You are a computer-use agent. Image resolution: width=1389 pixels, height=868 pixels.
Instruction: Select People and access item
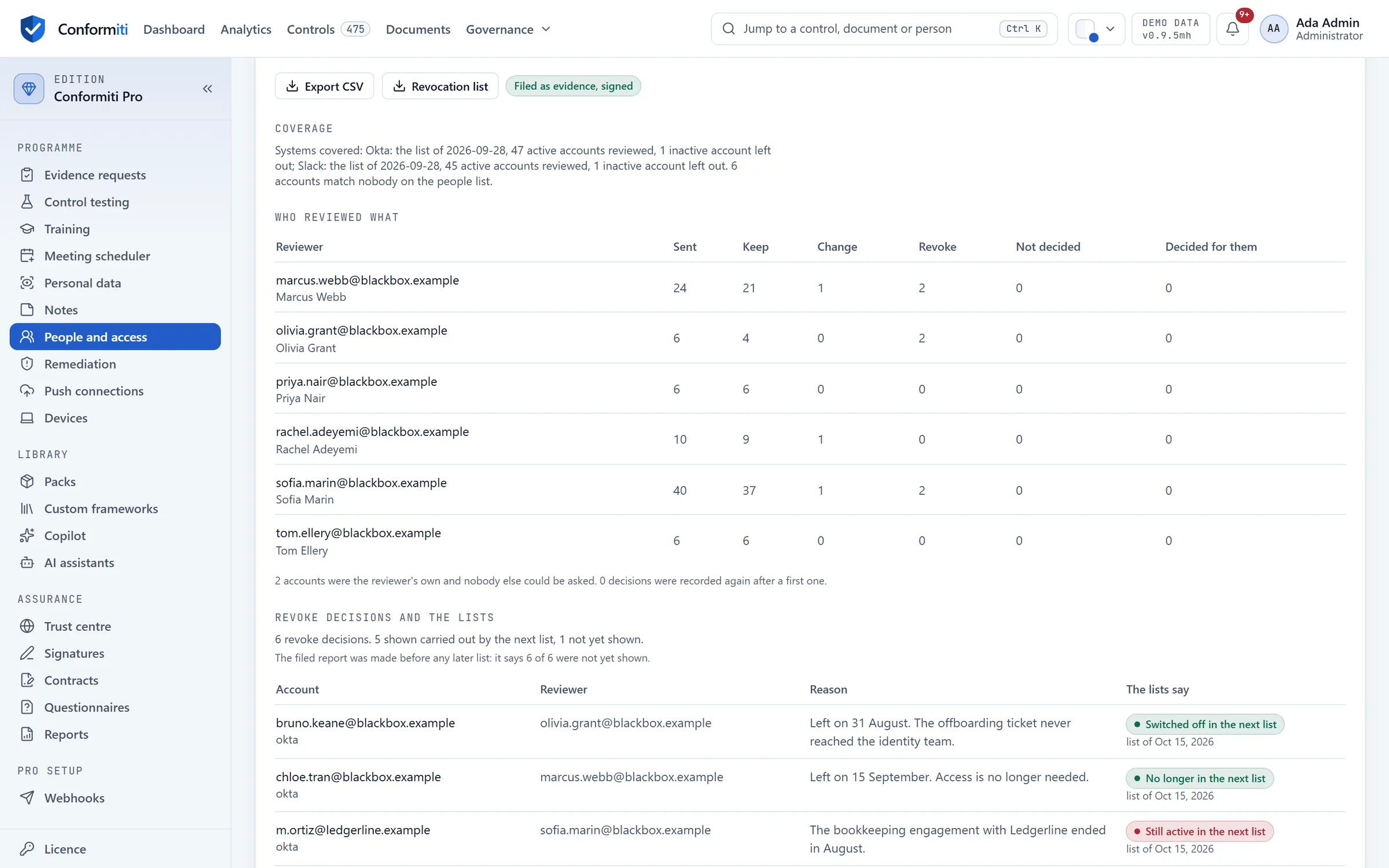coord(115,337)
